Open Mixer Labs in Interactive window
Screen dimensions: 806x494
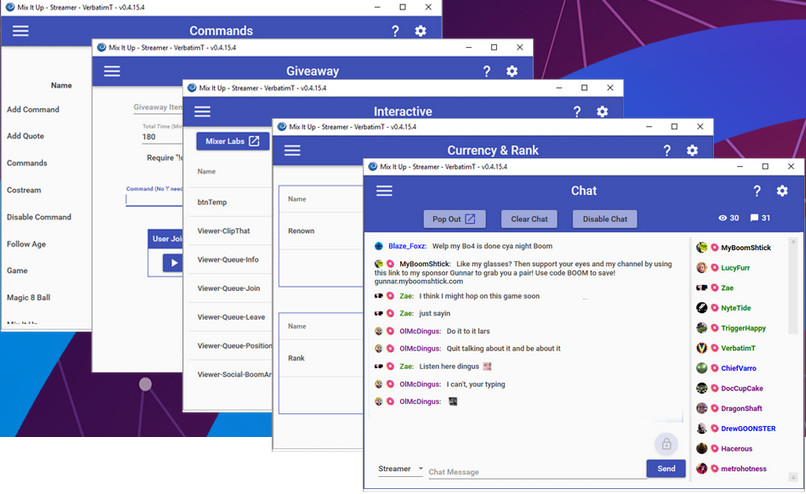pos(232,141)
